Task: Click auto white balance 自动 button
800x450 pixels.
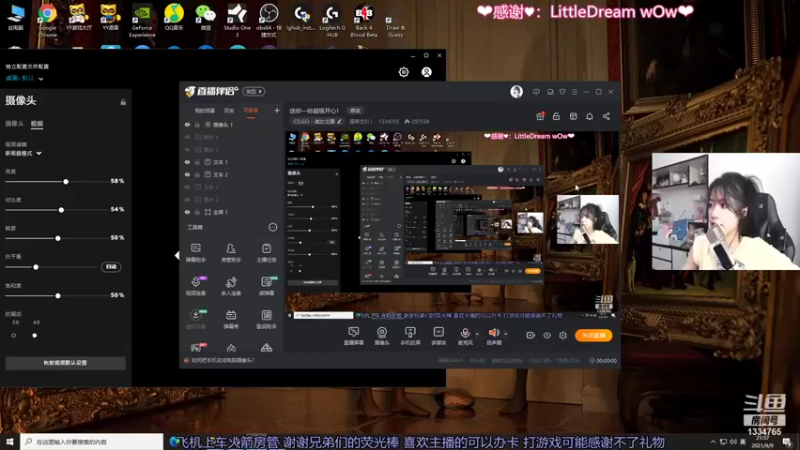Action: [111, 267]
